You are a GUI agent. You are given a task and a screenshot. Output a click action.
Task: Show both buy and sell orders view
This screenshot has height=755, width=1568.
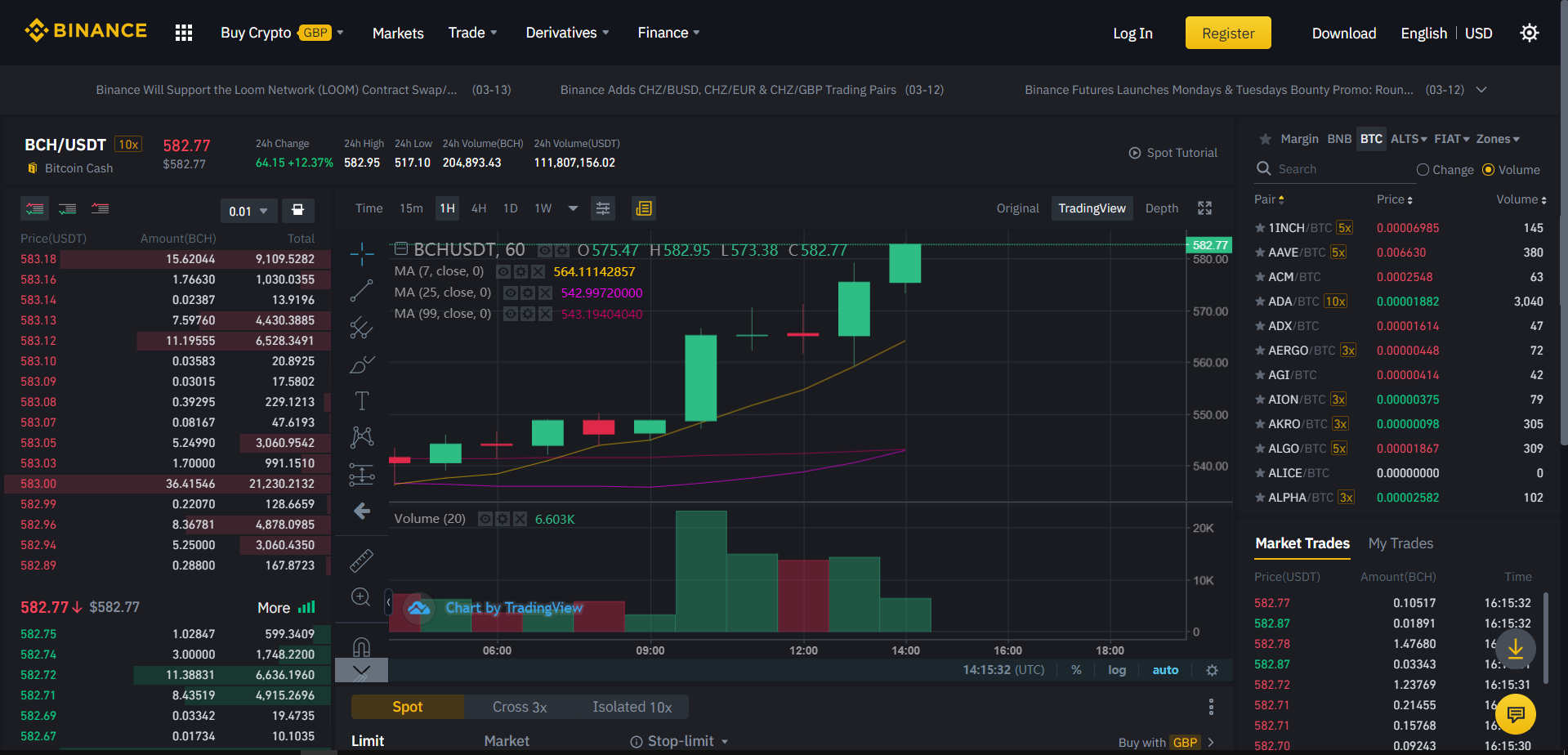35,208
